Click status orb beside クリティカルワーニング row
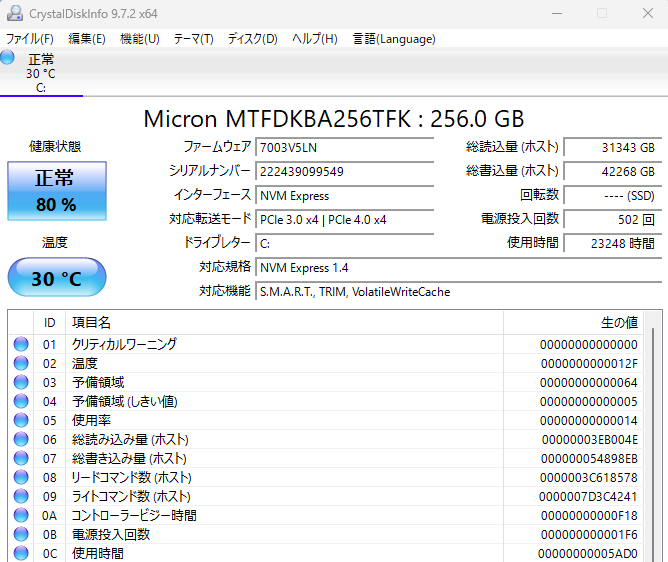Screen dimensions: 668x562 (x=21, y=344)
